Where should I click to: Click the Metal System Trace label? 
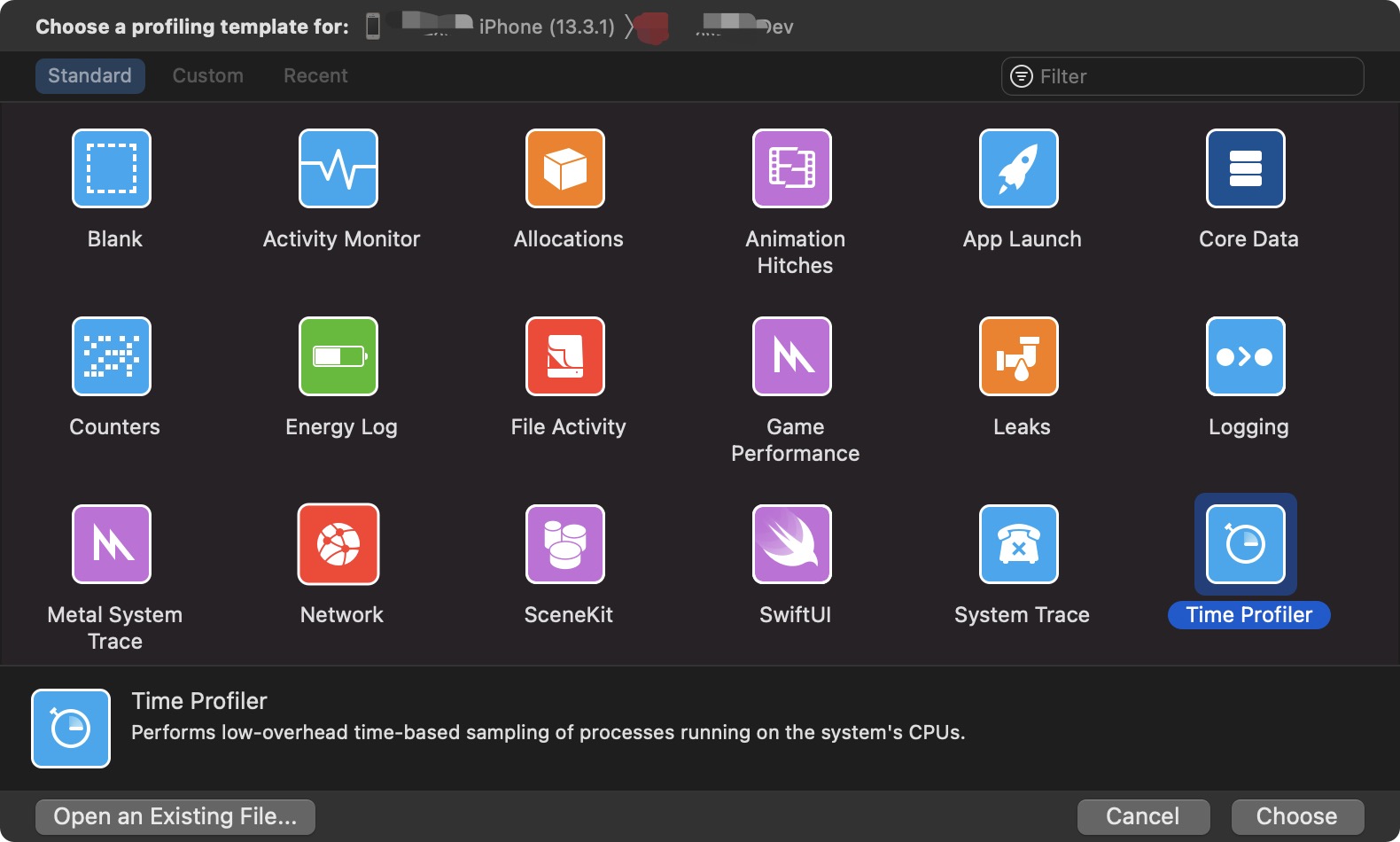pos(115,628)
